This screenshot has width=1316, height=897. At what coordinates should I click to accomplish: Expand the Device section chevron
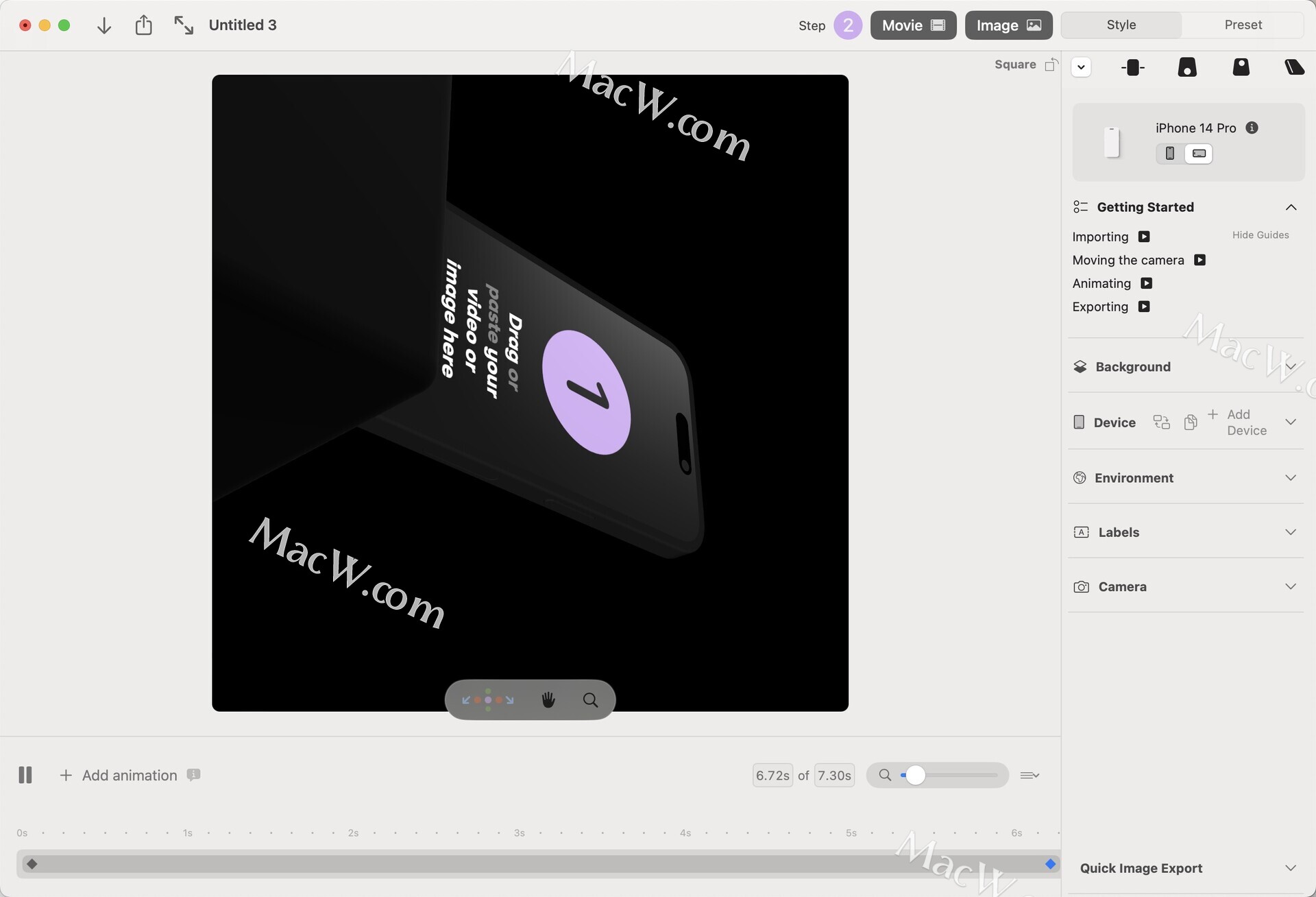click(1291, 422)
